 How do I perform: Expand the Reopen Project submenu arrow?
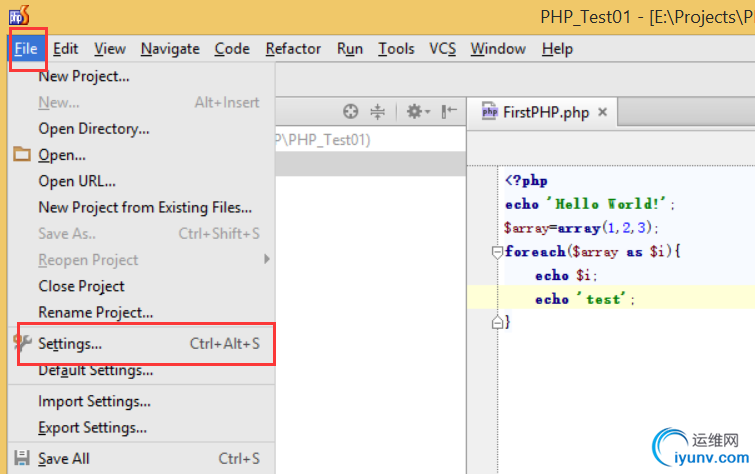click(x=267, y=259)
